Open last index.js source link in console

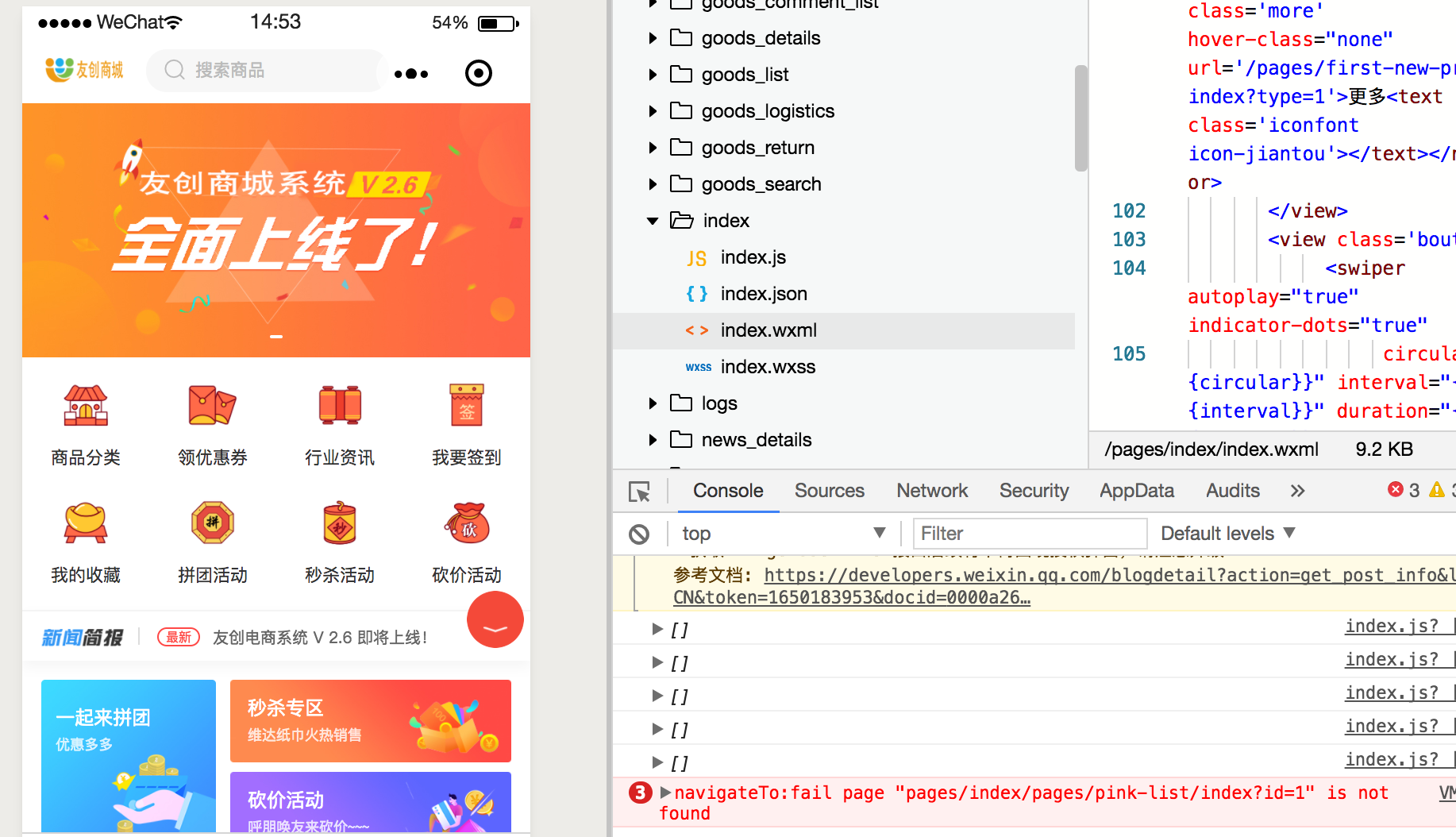(1392, 760)
